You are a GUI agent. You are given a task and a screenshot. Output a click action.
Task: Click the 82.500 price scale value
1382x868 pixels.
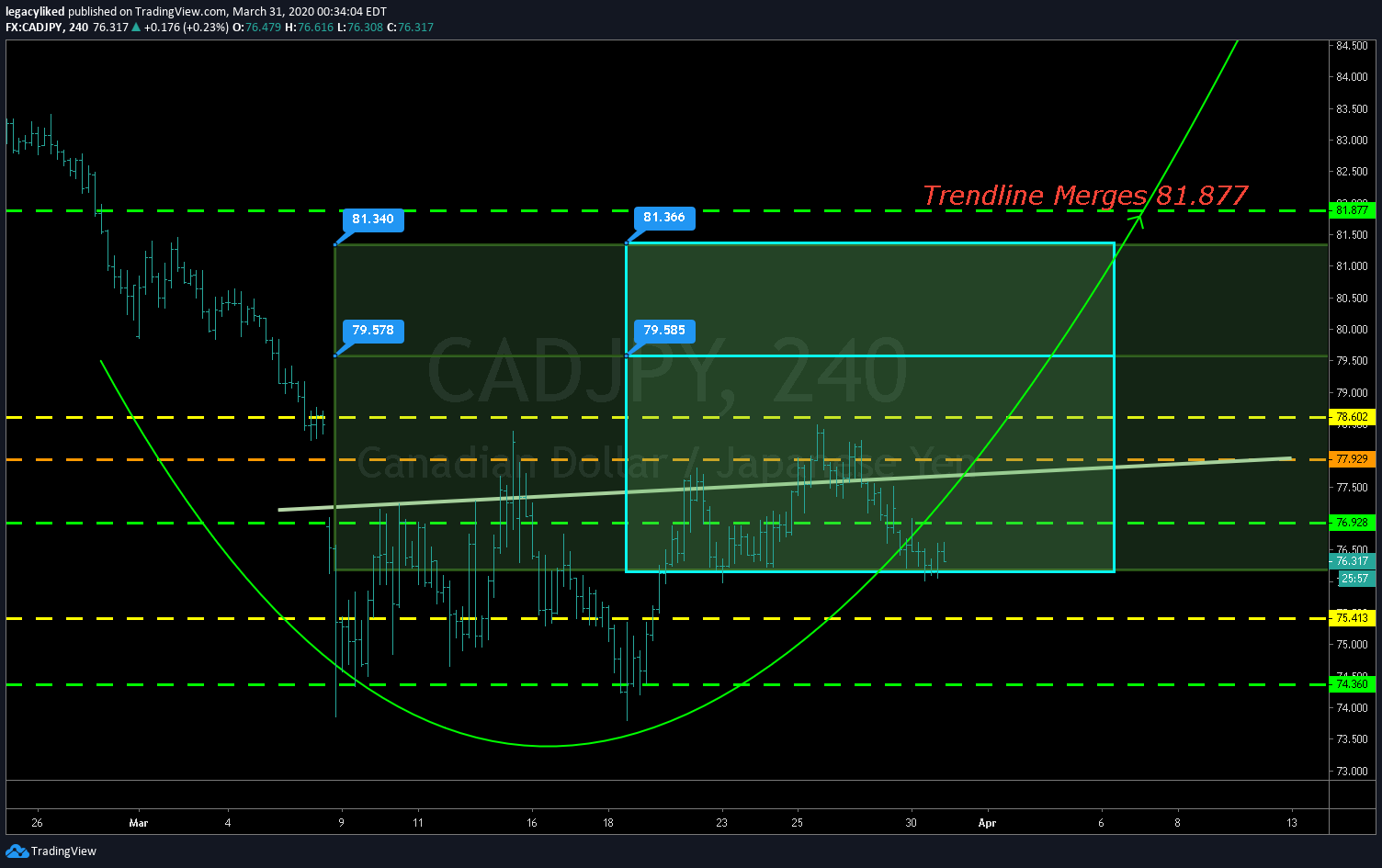pyautogui.click(x=1352, y=172)
